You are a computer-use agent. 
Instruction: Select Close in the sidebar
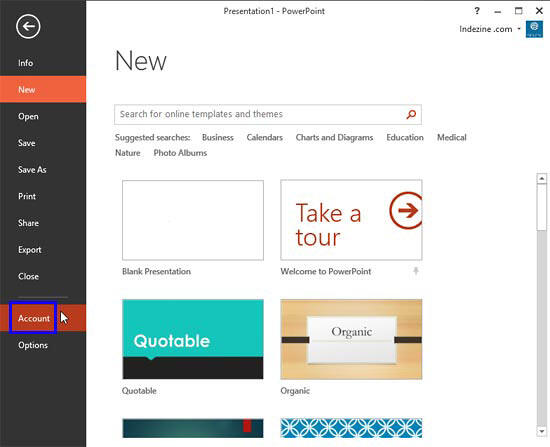pos(43,276)
